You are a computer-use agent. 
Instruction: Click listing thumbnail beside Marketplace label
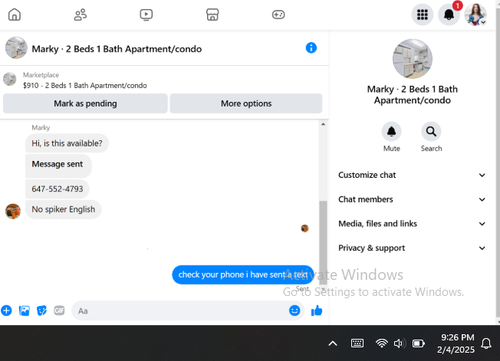pyautogui.click(x=10, y=79)
